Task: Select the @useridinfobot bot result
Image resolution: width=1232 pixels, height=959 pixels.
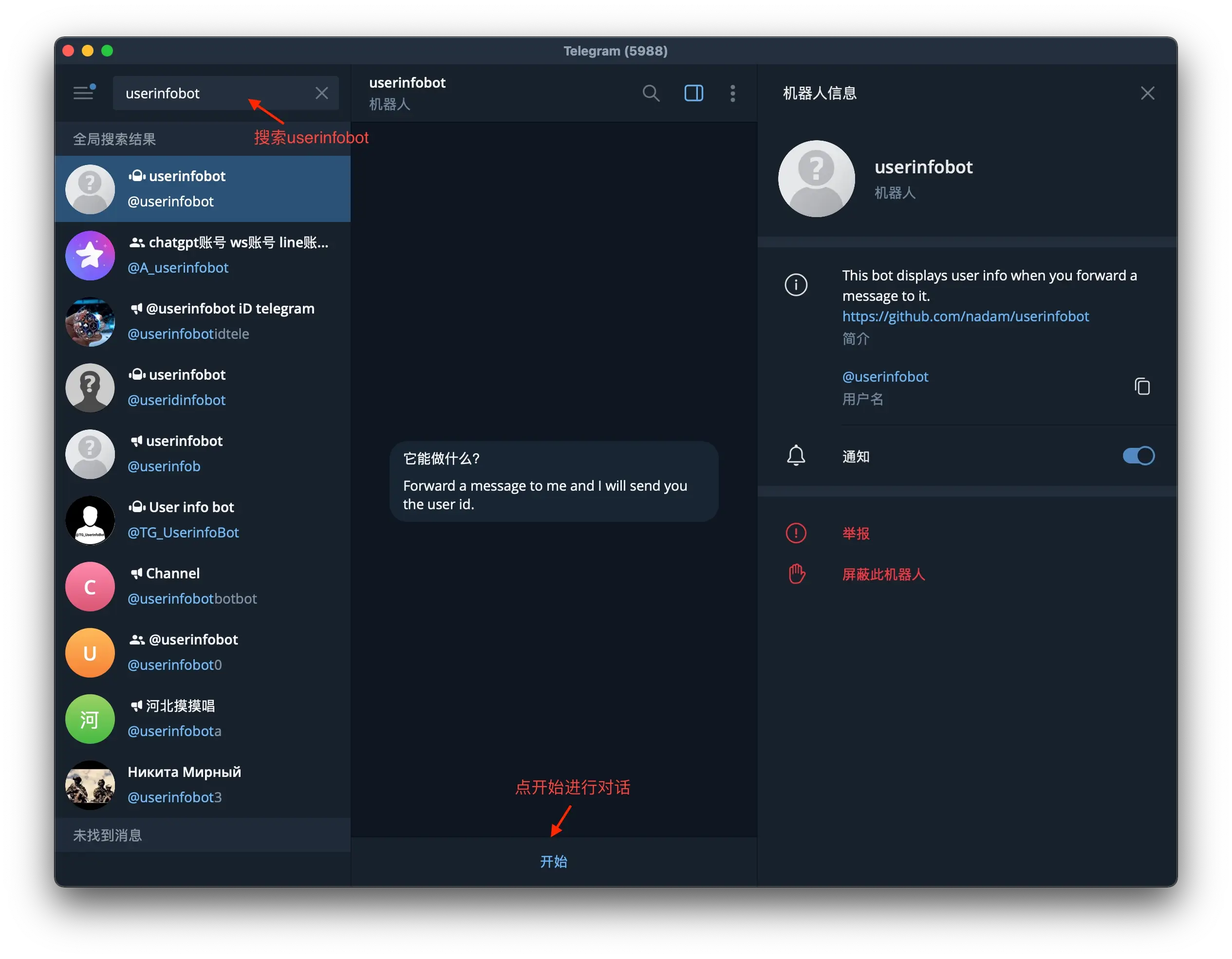Action: (x=203, y=387)
